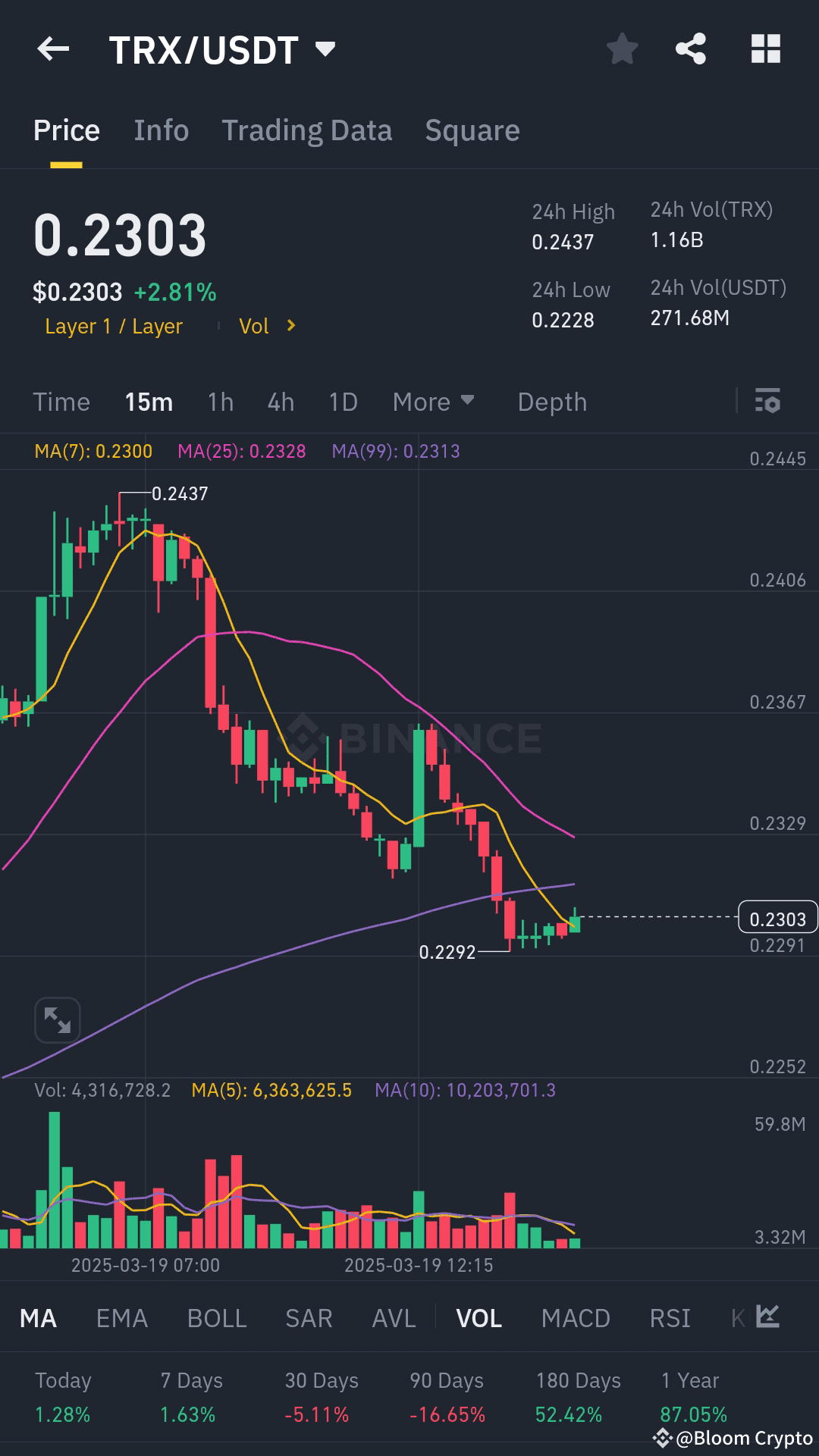Viewport: 819px width, 1456px height.
Task: Click the back arrow to exit the chart
Action: 52,49
